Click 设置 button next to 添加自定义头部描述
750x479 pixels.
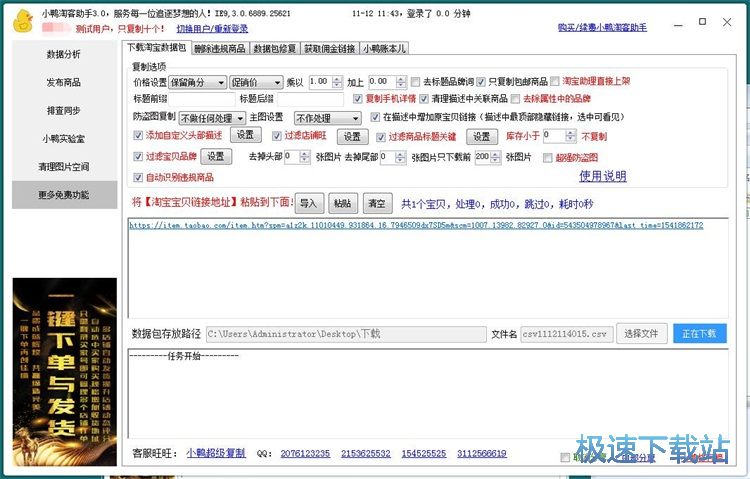tap(246, 135)
